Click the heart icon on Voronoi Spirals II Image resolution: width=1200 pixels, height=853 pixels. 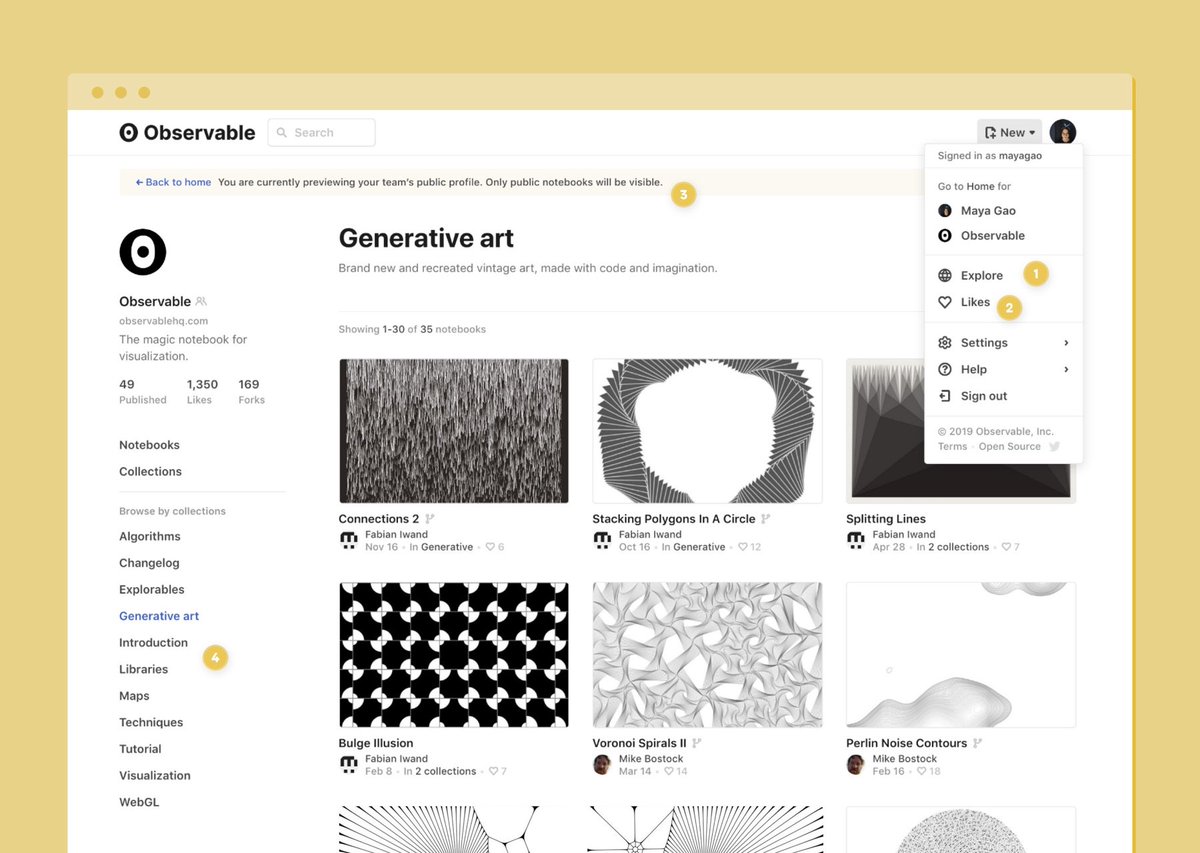[x=669, y=771]
